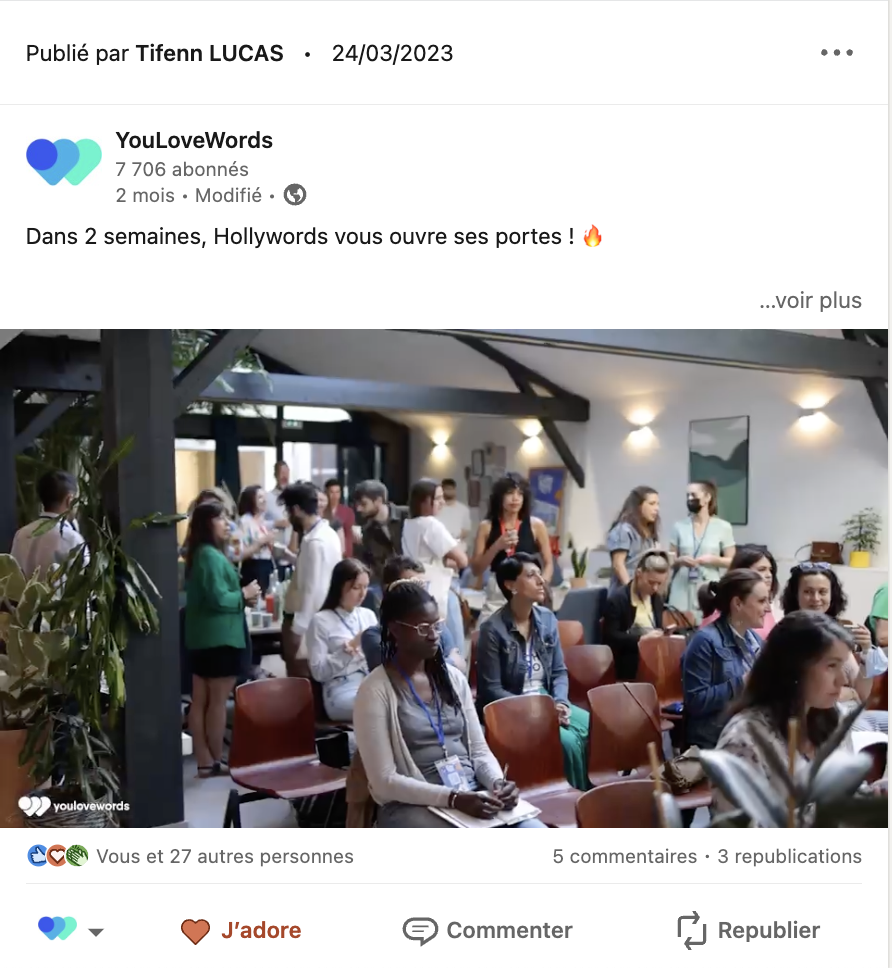Expand post text with ...voir plus
The height and width of the screenshot is (968, 892).
pyautogui.click(x=811, y=301)
